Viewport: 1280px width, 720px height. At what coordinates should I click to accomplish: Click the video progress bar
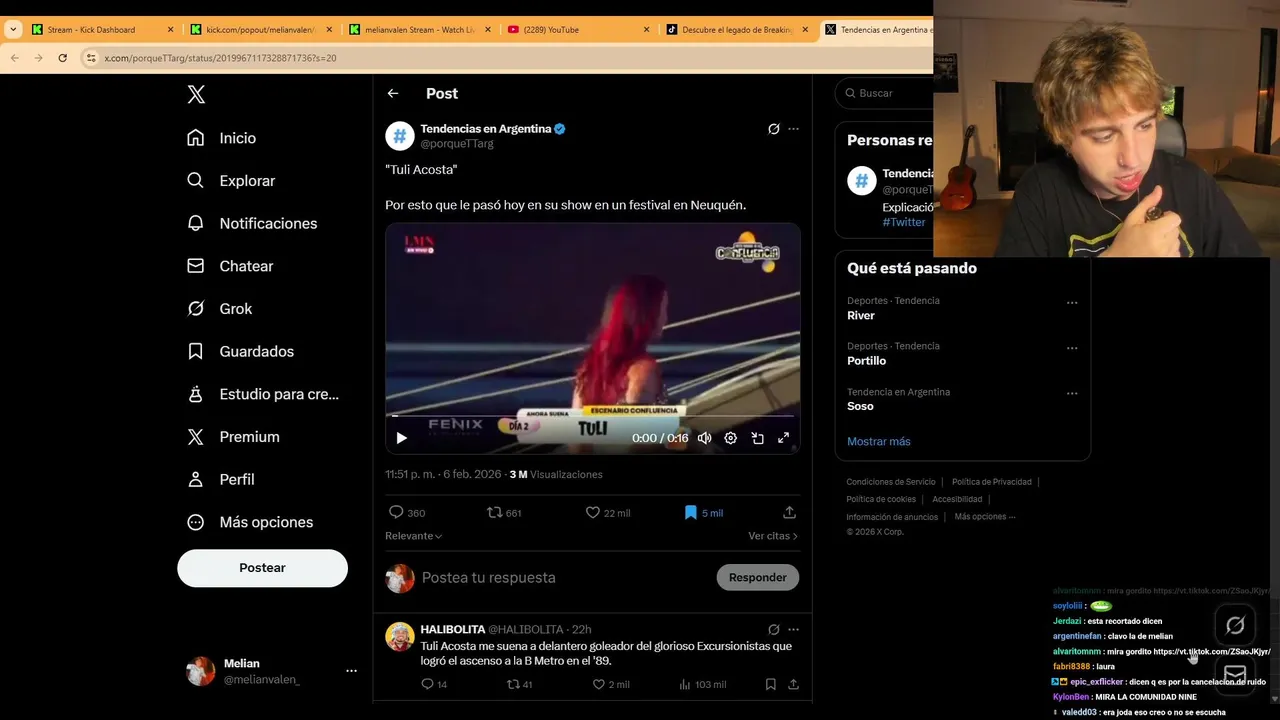click(x=593, y=415)
